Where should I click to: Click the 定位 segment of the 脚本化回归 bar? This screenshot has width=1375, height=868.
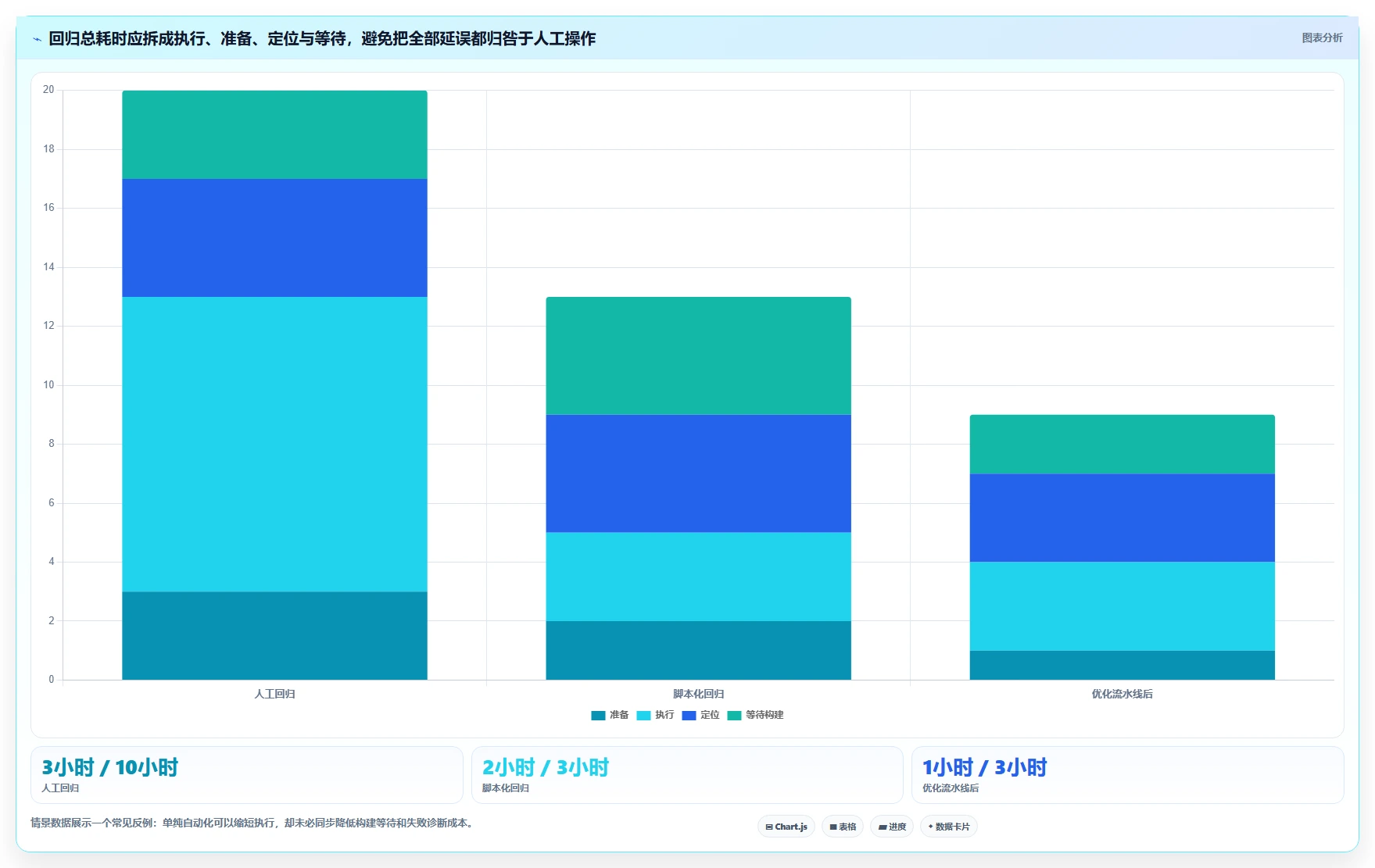click(698, 473)
